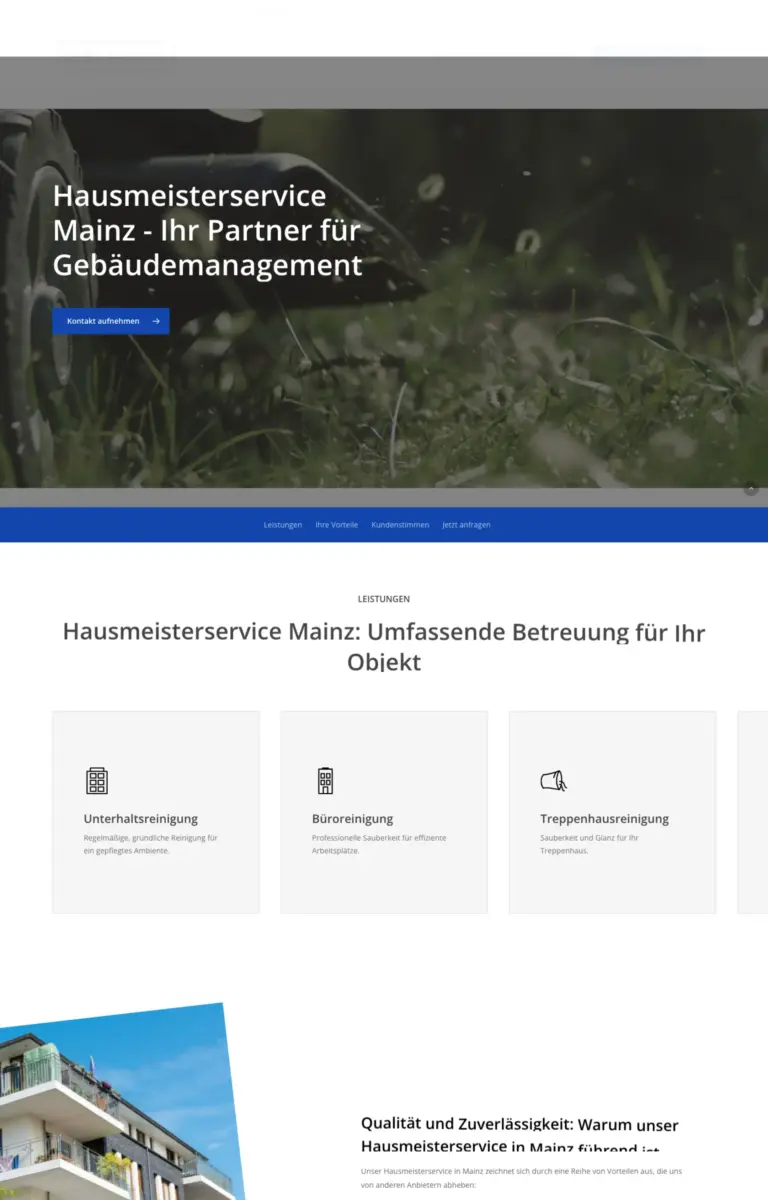Select the Jetzt anfragen nav link
The image size is (768, 1200).
(x=466, y=525)
